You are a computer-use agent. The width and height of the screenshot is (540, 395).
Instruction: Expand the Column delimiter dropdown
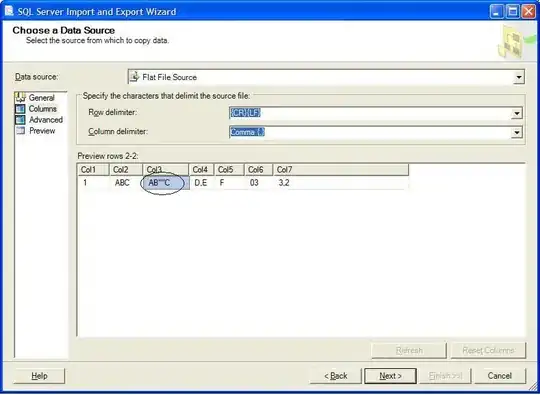click(x=517, y=132)
